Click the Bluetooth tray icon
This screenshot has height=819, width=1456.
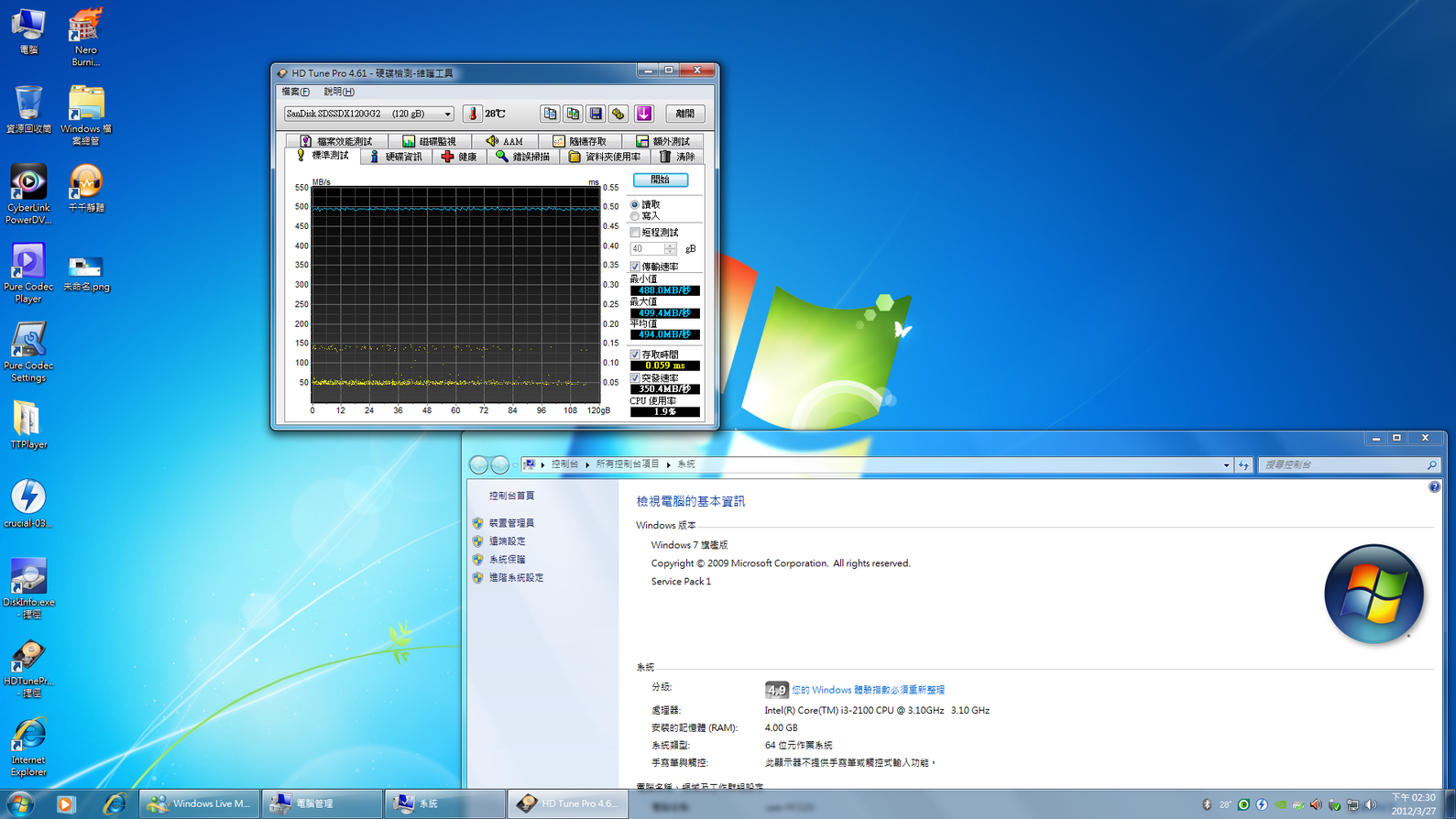[x=1207, y=804]
